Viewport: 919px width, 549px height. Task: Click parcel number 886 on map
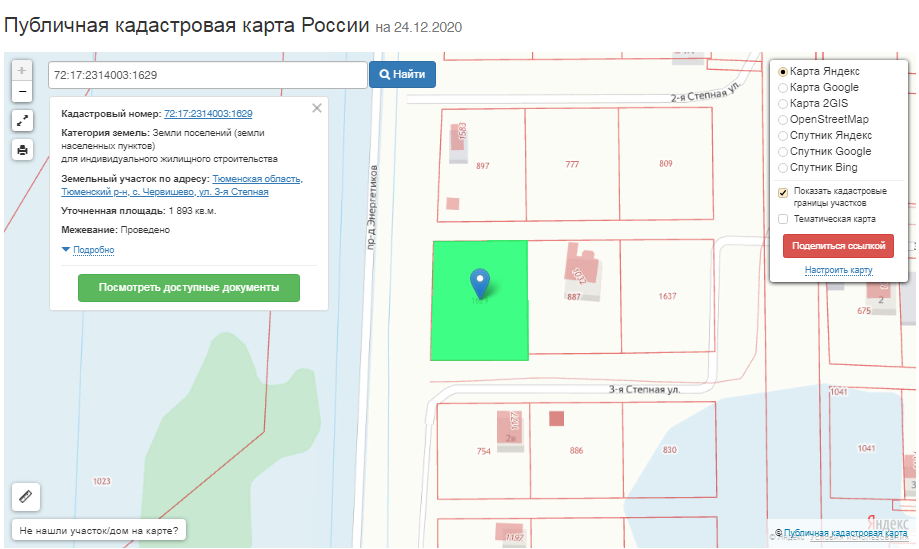point(576,451)
